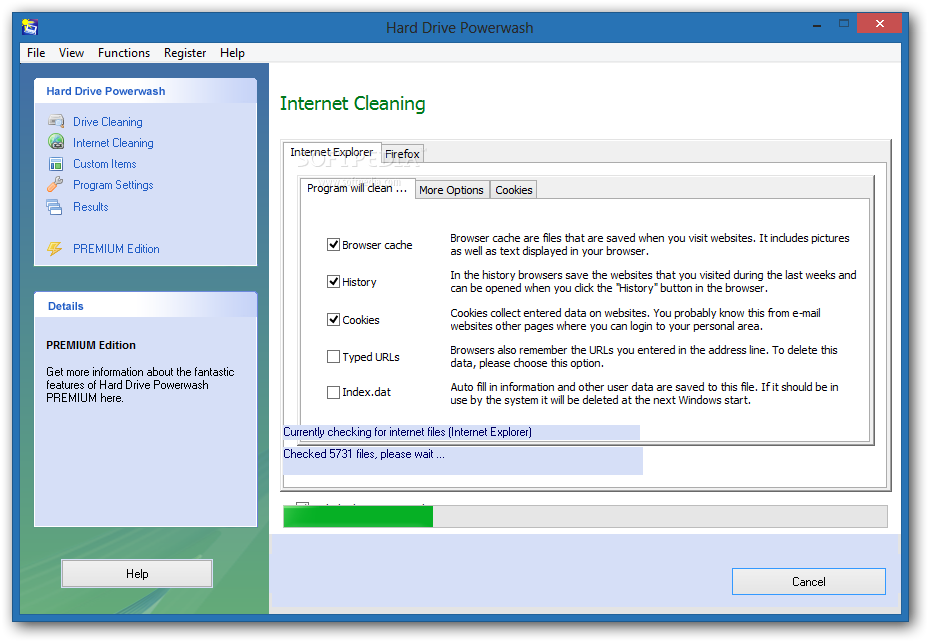Open the Functions menu

[x=124, y=53]
